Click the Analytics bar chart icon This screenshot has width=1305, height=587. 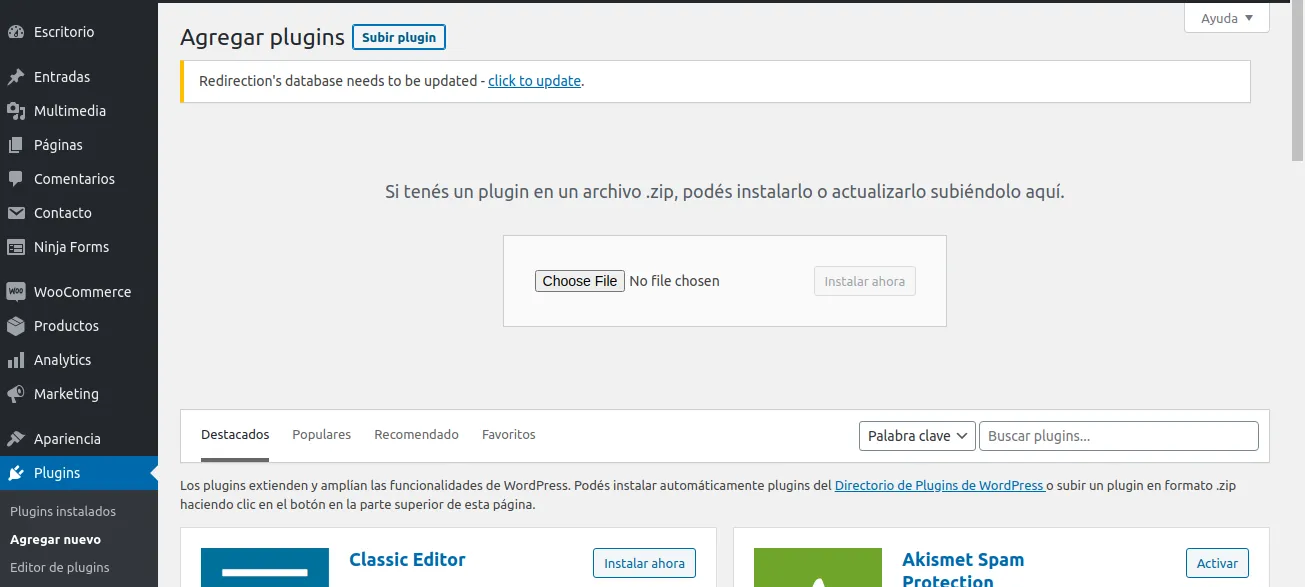coord(16,360)
